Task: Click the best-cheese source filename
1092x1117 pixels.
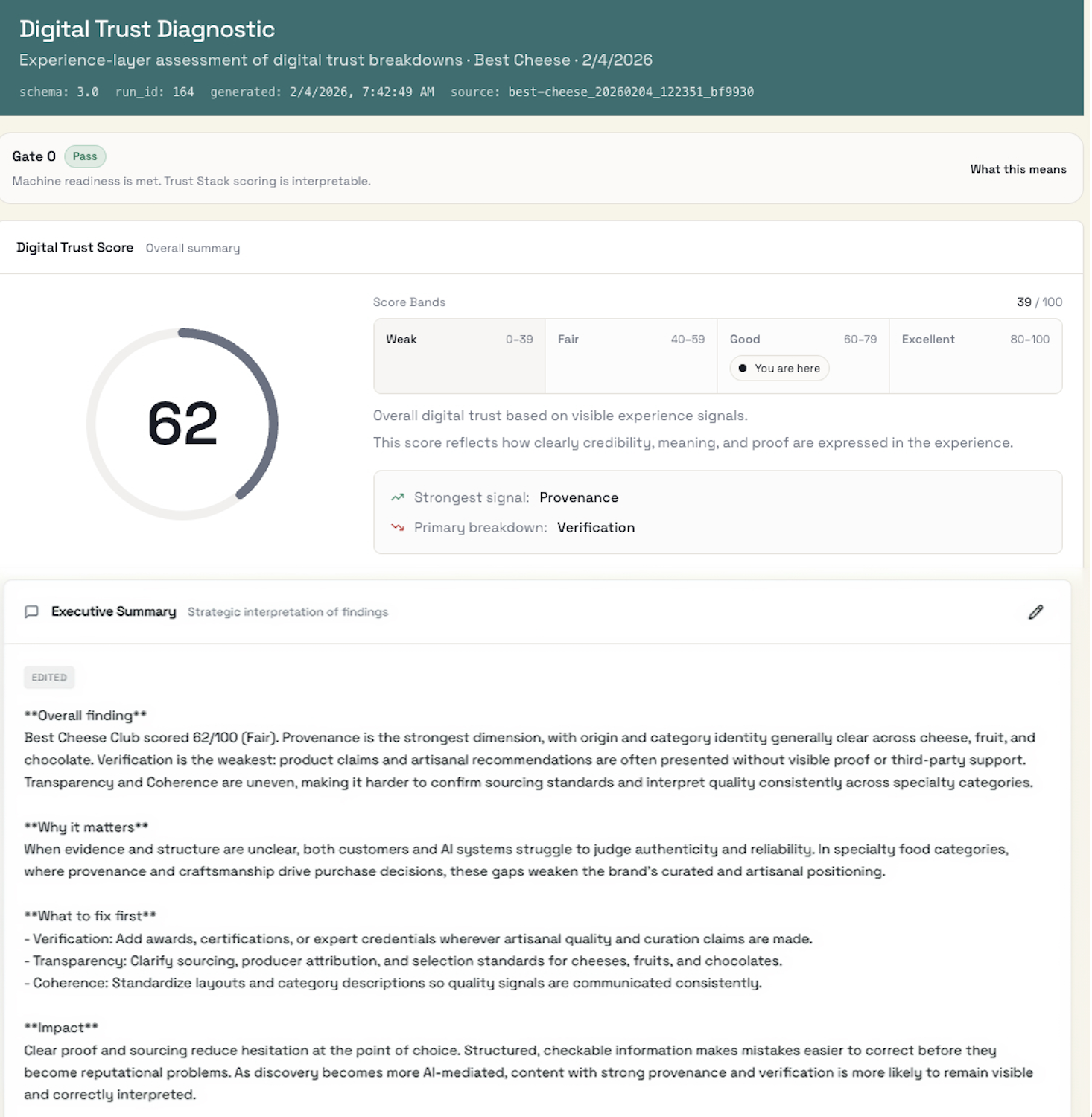Action: tap(629, 92)
